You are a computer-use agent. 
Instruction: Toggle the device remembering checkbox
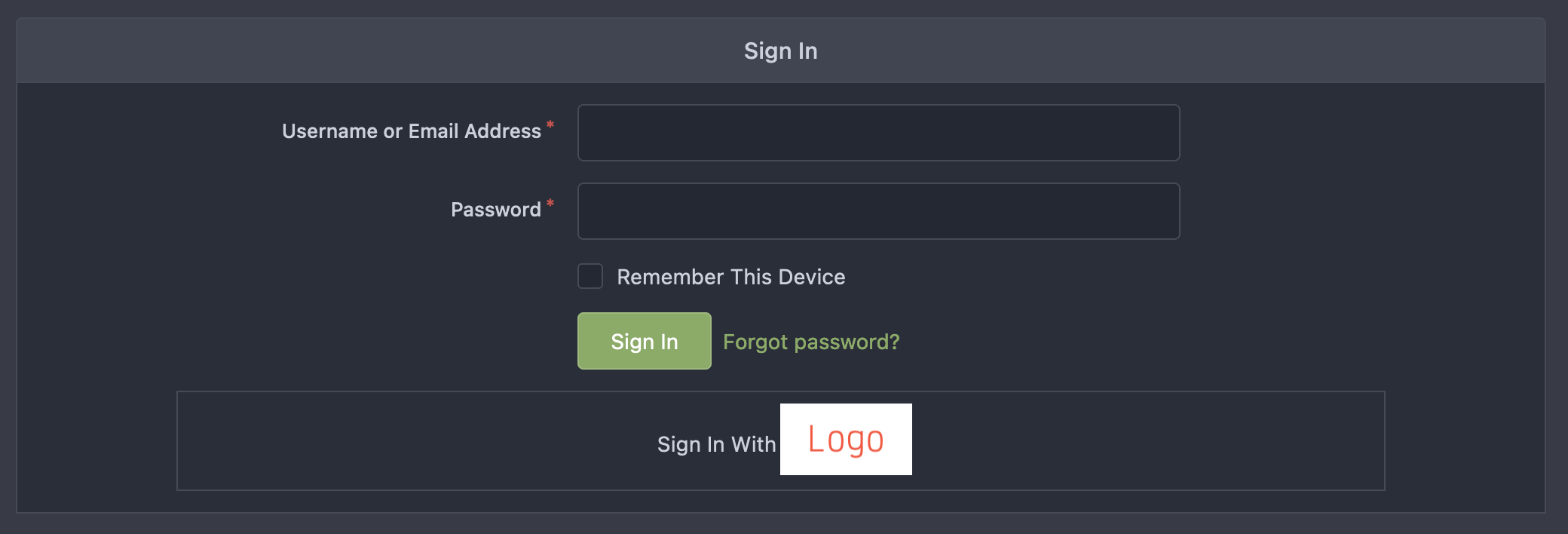[x=590, y=277]
